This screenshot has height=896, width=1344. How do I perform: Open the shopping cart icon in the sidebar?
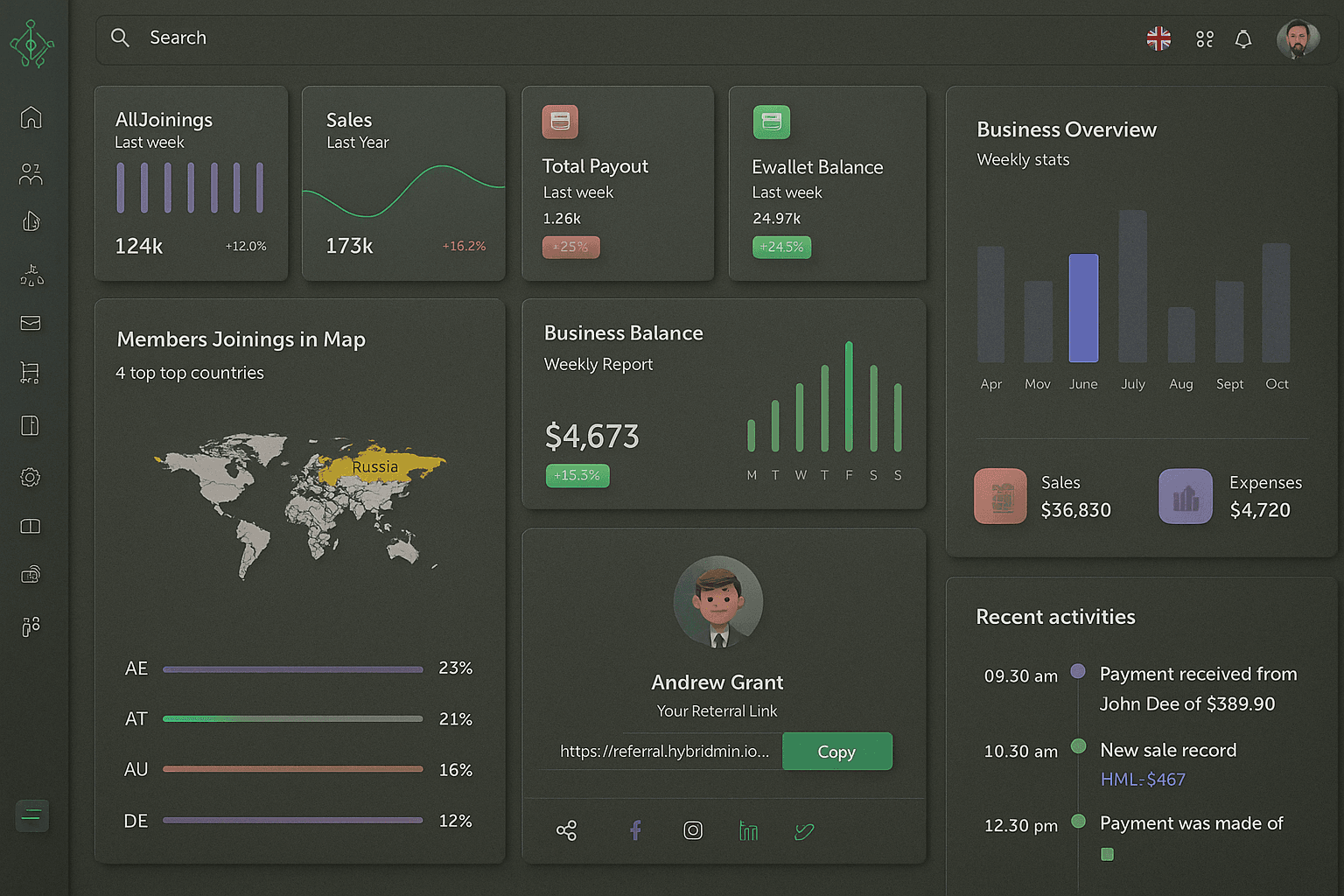[31, 373]
